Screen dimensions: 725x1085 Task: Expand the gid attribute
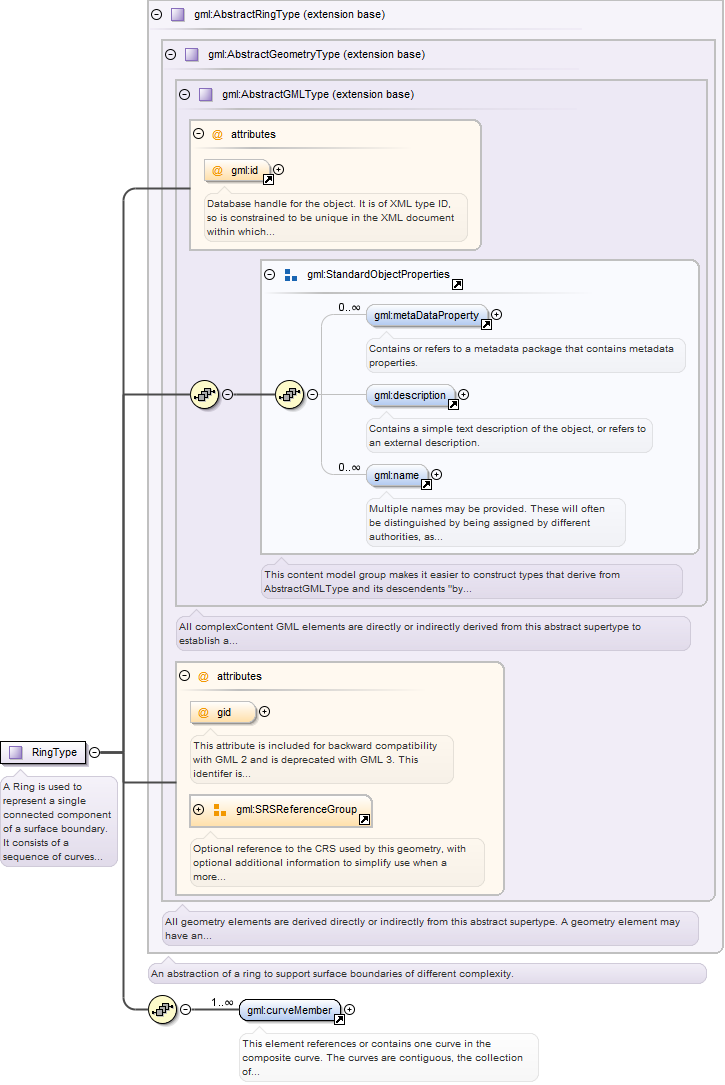coord(264,712)
